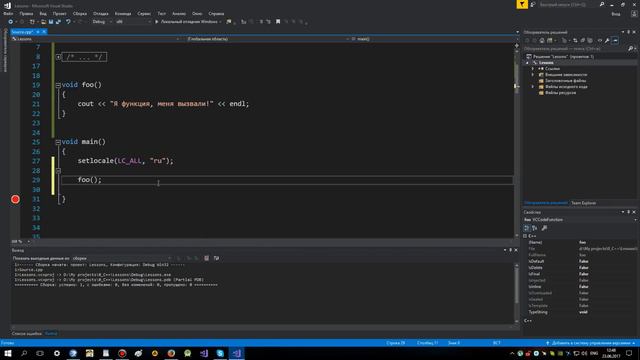640x360 pixels.
Task: Toggle Preview Selected Items in Solution Explorer
Action: 616,40
